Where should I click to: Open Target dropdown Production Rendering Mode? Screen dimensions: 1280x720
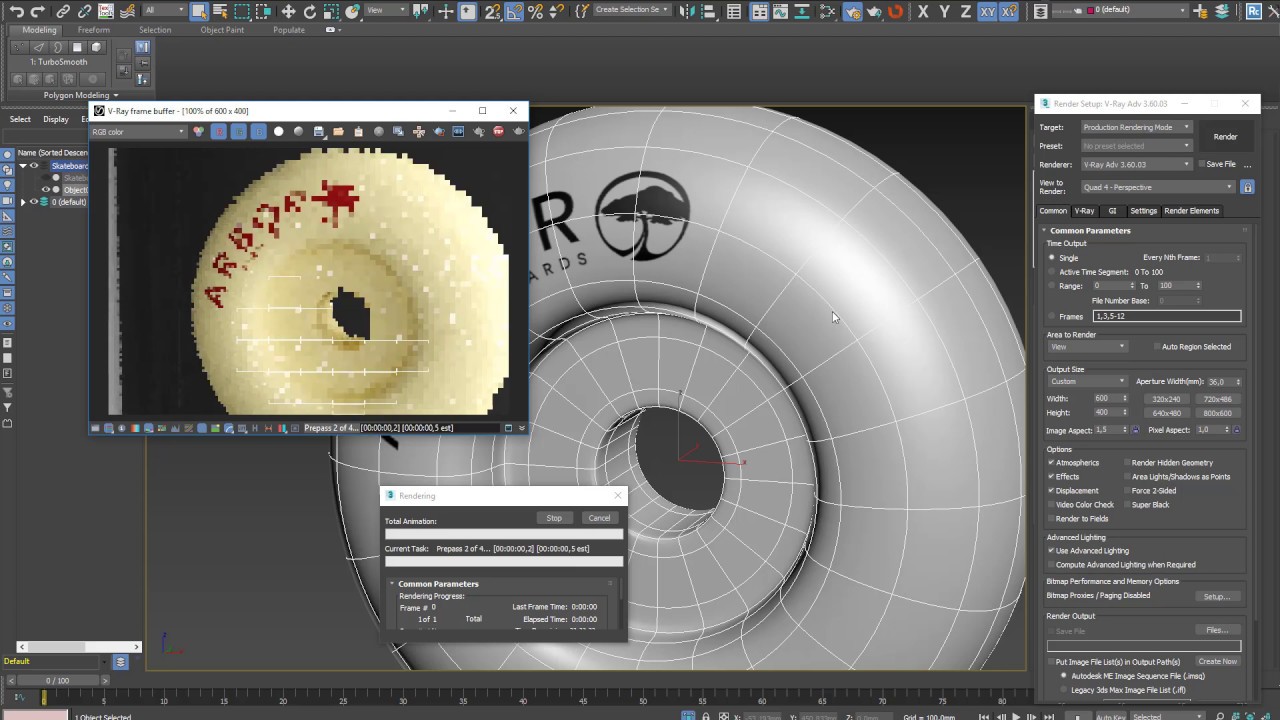(x=1136, y=127)
